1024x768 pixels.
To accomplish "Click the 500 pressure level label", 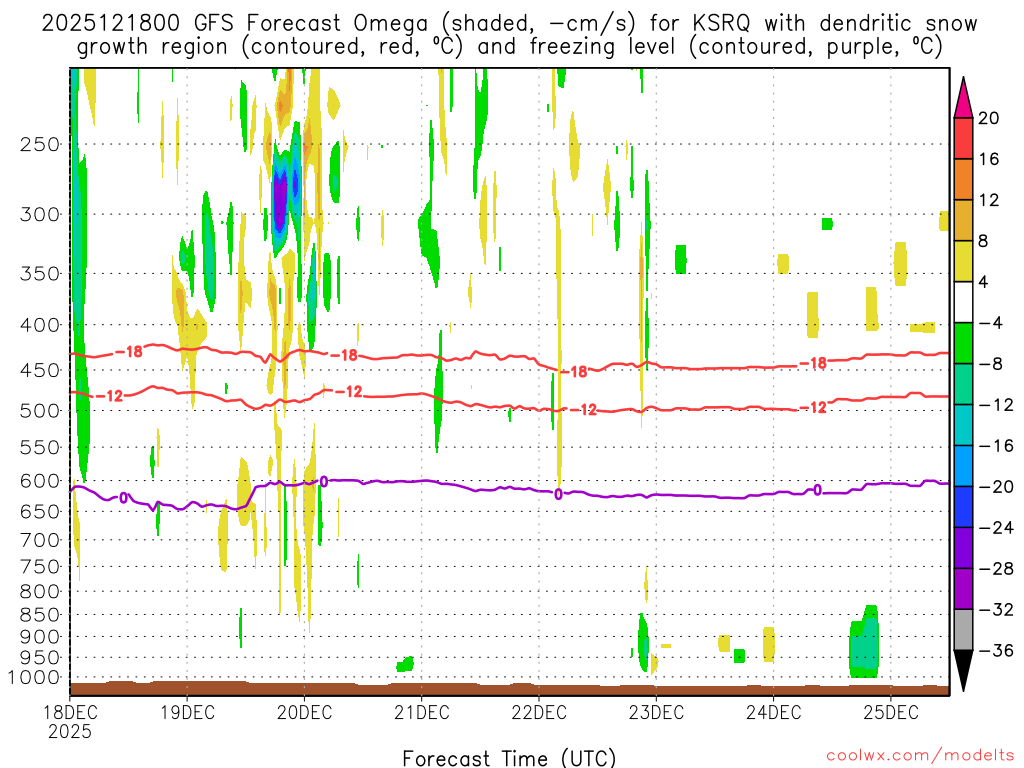I will pyautogui.click(x=40, y=411).
